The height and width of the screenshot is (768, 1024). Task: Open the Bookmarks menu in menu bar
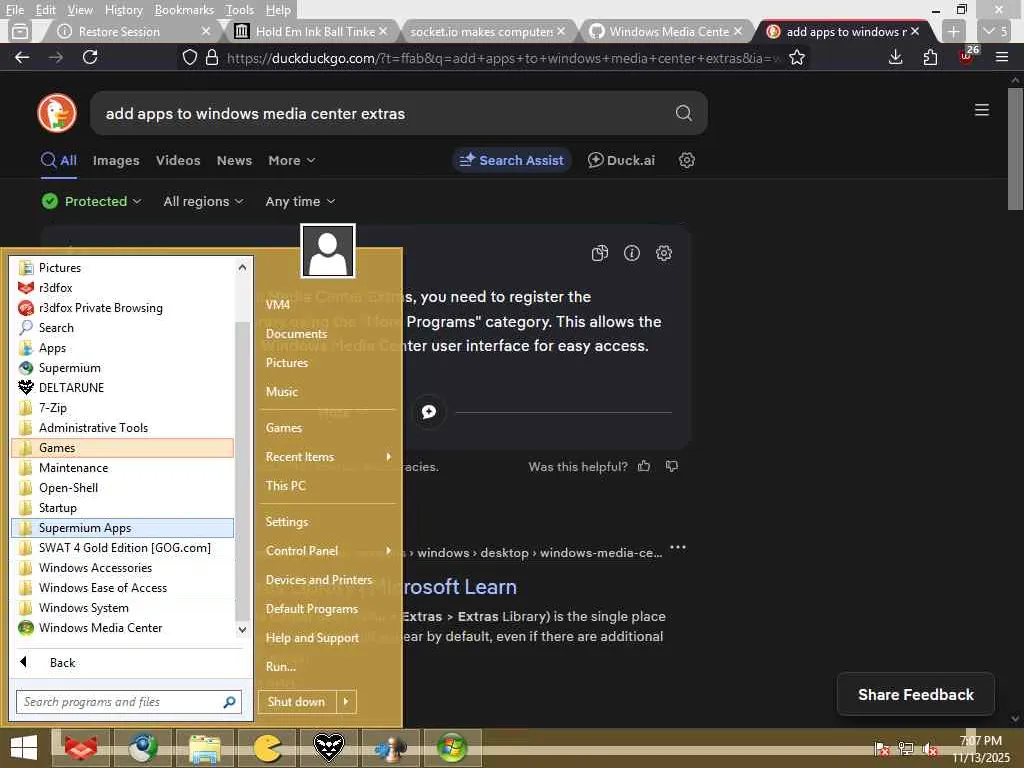(x=184, y=10)
